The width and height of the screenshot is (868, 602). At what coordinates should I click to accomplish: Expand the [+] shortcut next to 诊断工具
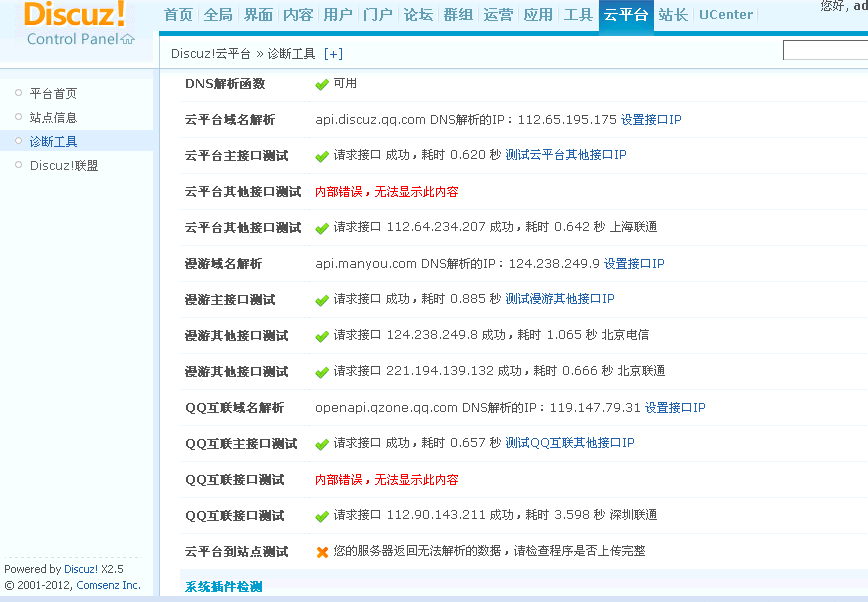click(x=333, y=54)
